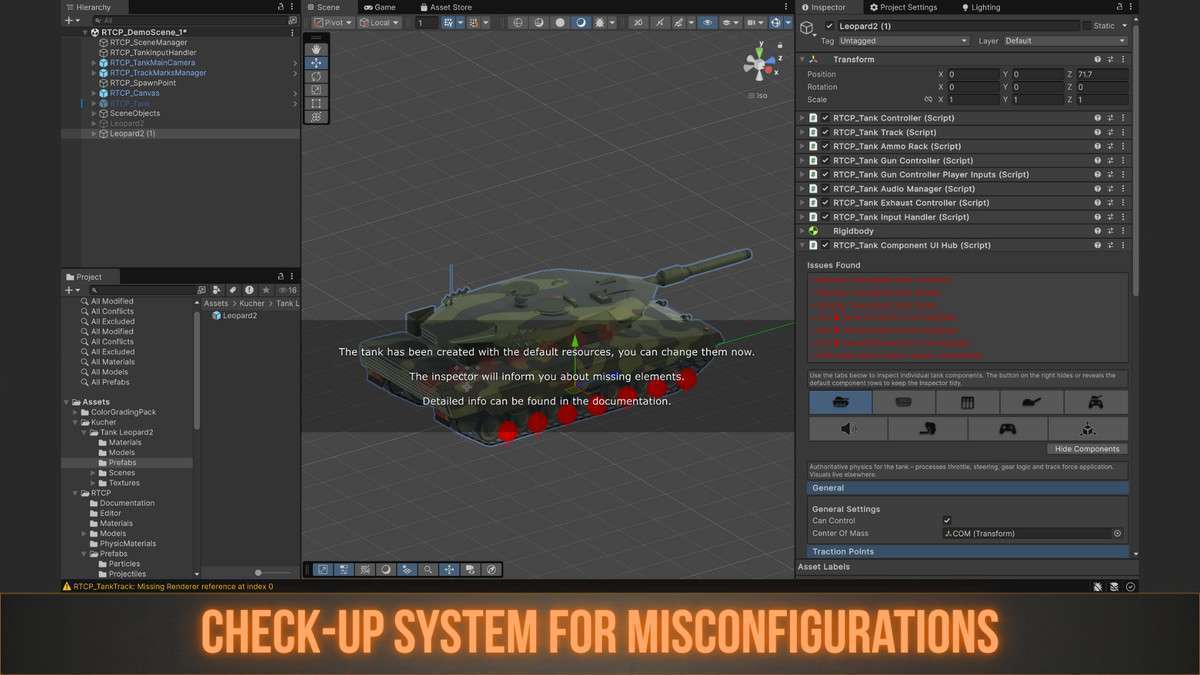1200x675 pixels.
Task: Disable RTCP_Tank Ammo Rack script checkbox
Action: coord(825,146)
